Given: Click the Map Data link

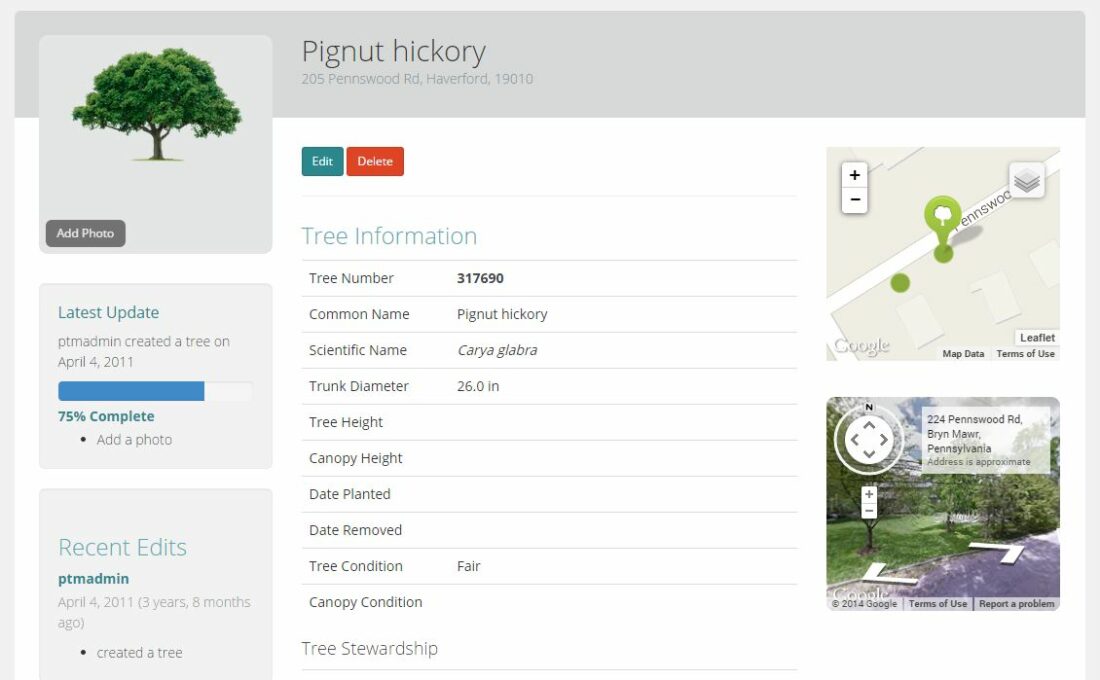Looking at the screenshot, I should [963, 353].
